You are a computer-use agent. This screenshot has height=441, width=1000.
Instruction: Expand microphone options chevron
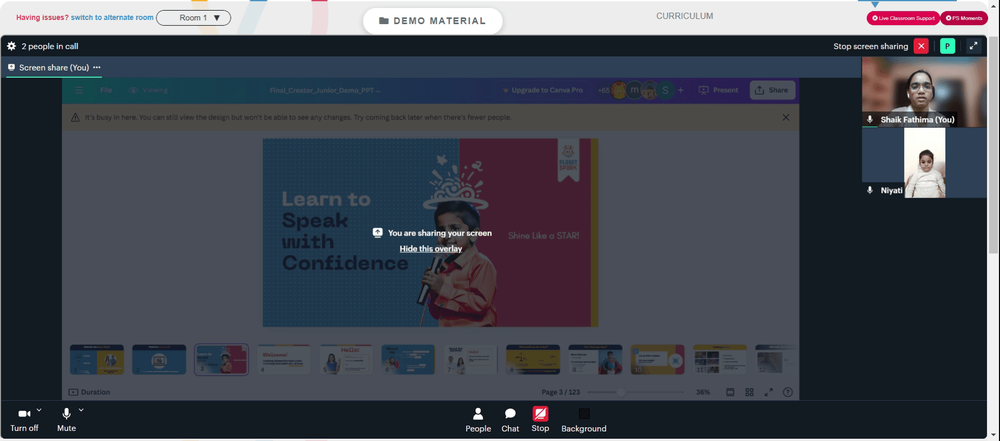[x=81, y=410]
